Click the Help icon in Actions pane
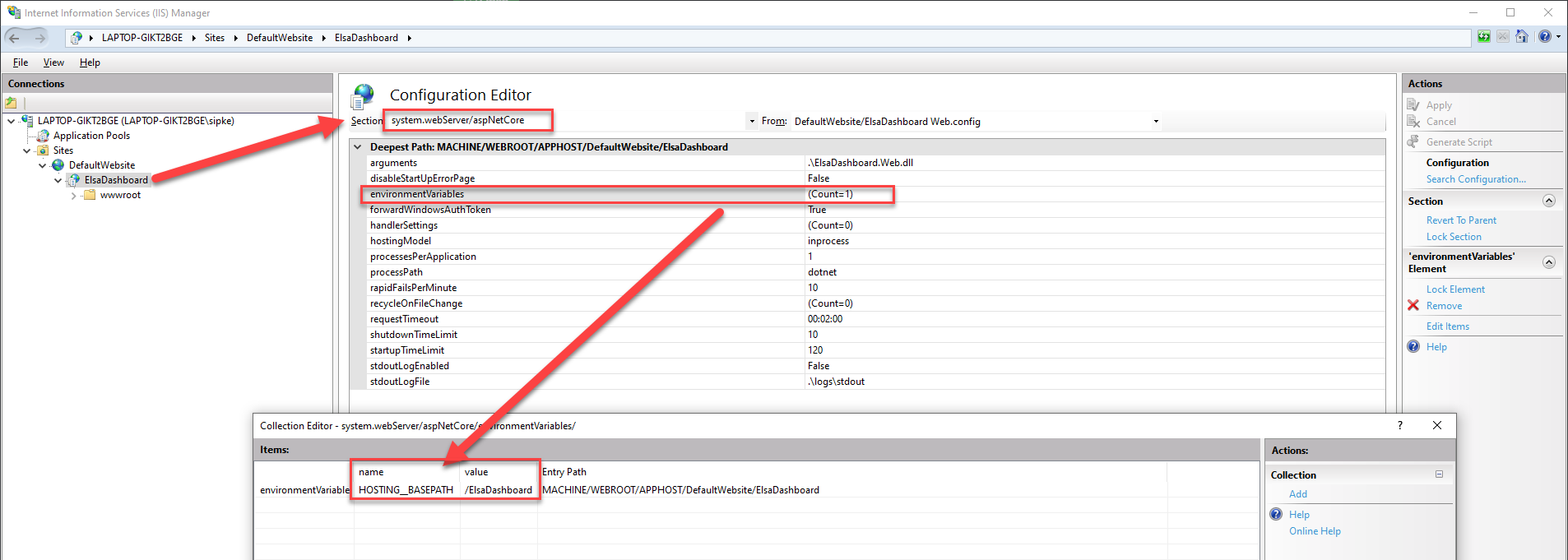This screenshot has width=1568, height=560. pyautogui.click(x=1413, y=346)
